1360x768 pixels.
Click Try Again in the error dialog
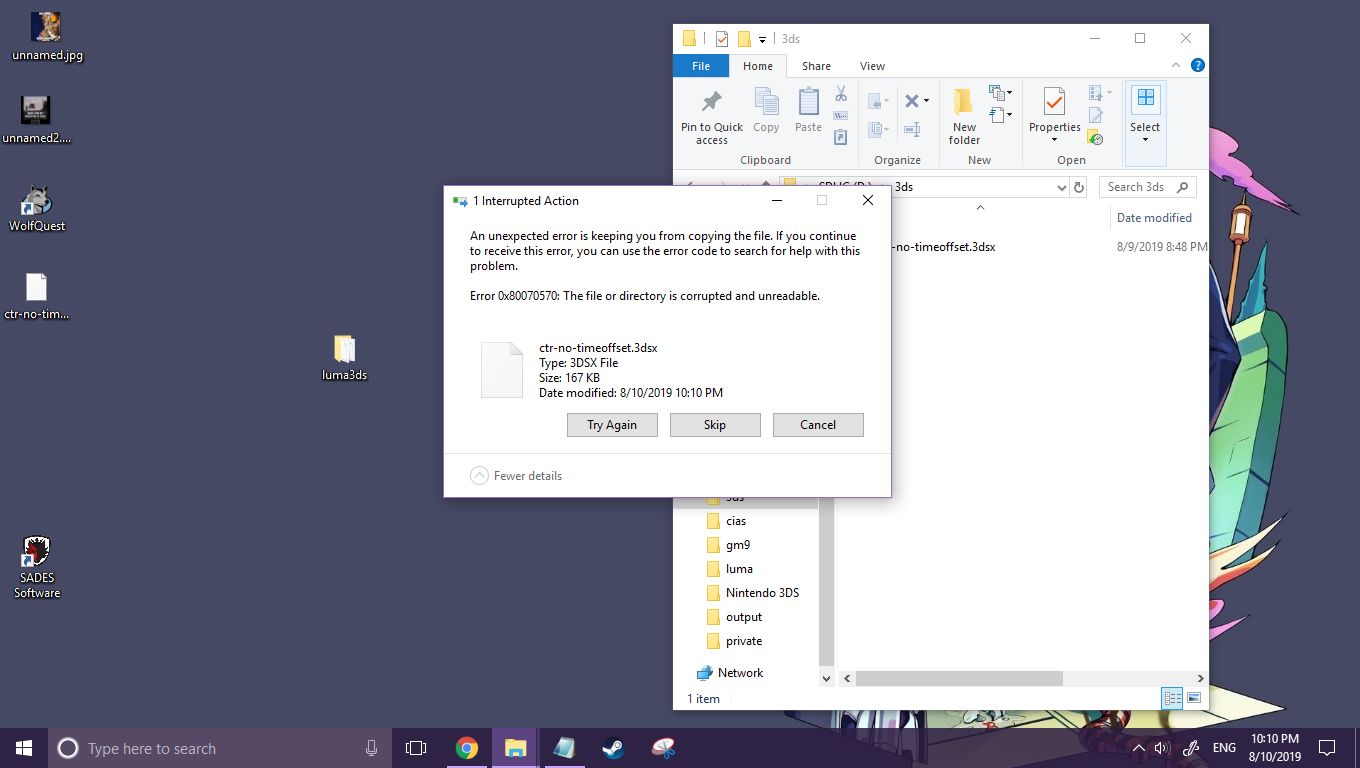point(612,425)
